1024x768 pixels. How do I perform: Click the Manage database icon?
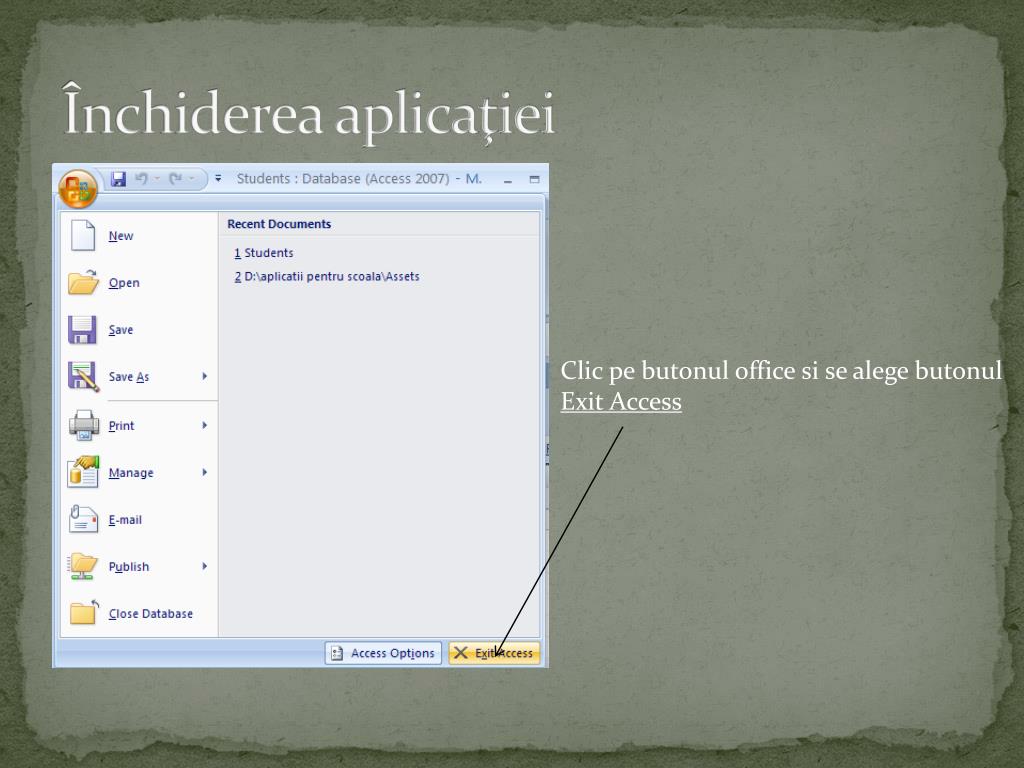click(x=83, y=472)
